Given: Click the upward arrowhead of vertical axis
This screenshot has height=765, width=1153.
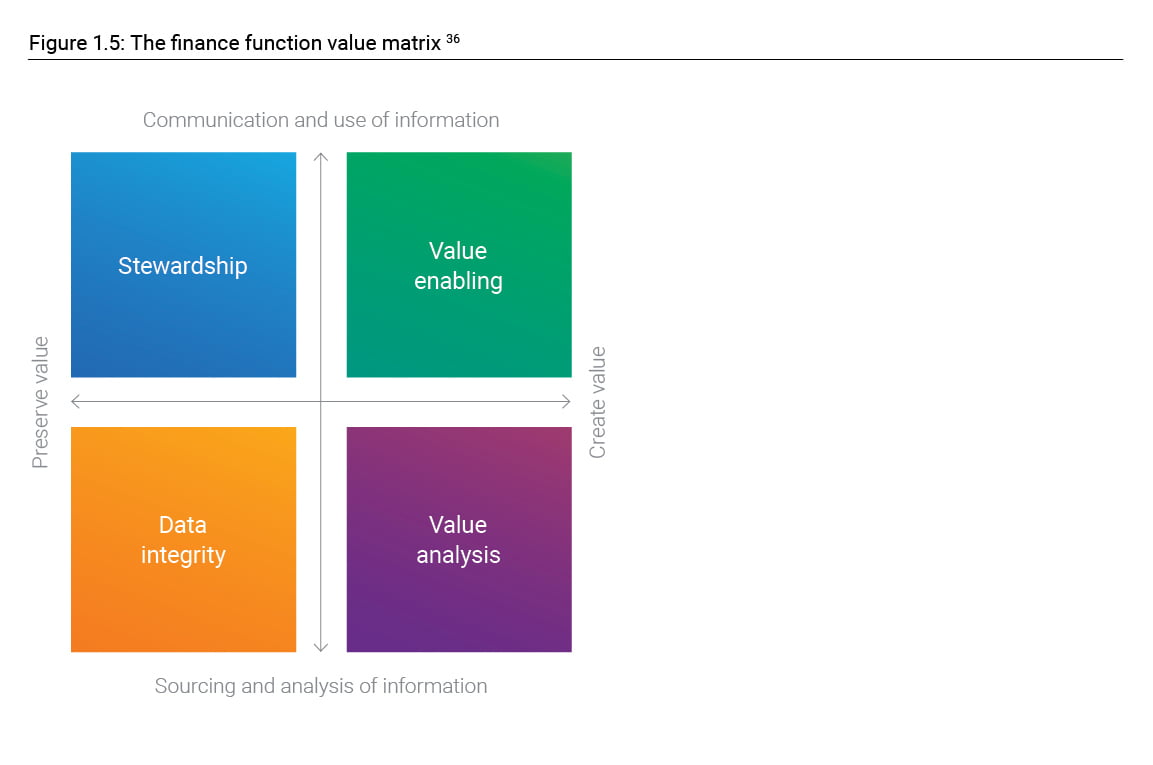Looking at the screenshot, I should [x=321, y=157].
